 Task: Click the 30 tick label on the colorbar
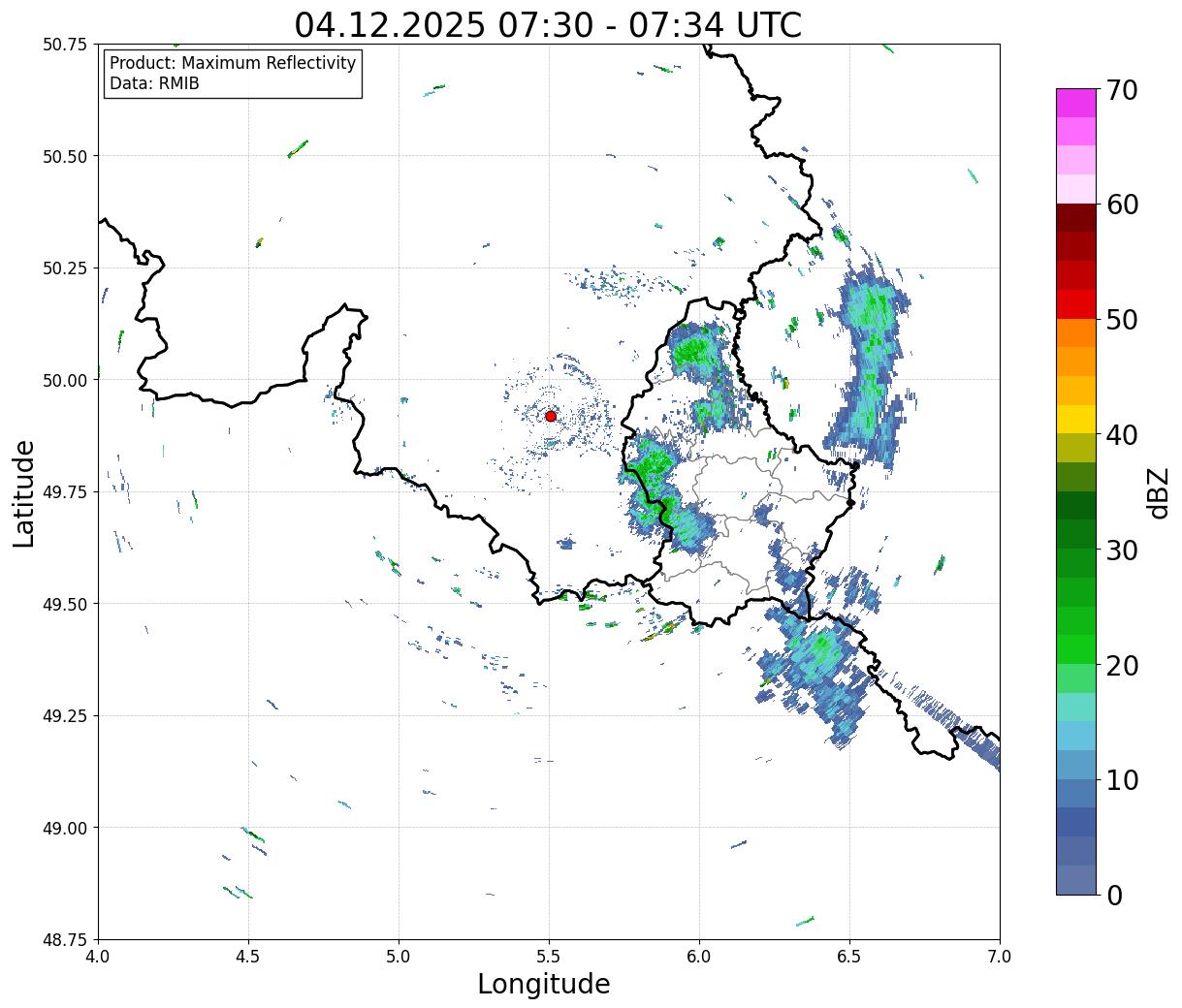coord(1122,551)
